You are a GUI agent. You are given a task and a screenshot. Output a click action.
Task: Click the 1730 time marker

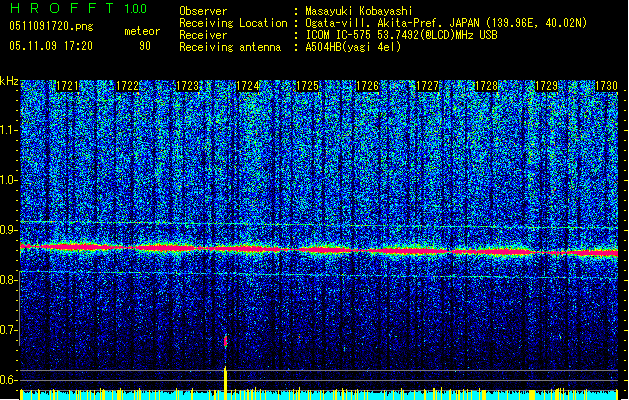pyautogui.click(x=606, y=86)
